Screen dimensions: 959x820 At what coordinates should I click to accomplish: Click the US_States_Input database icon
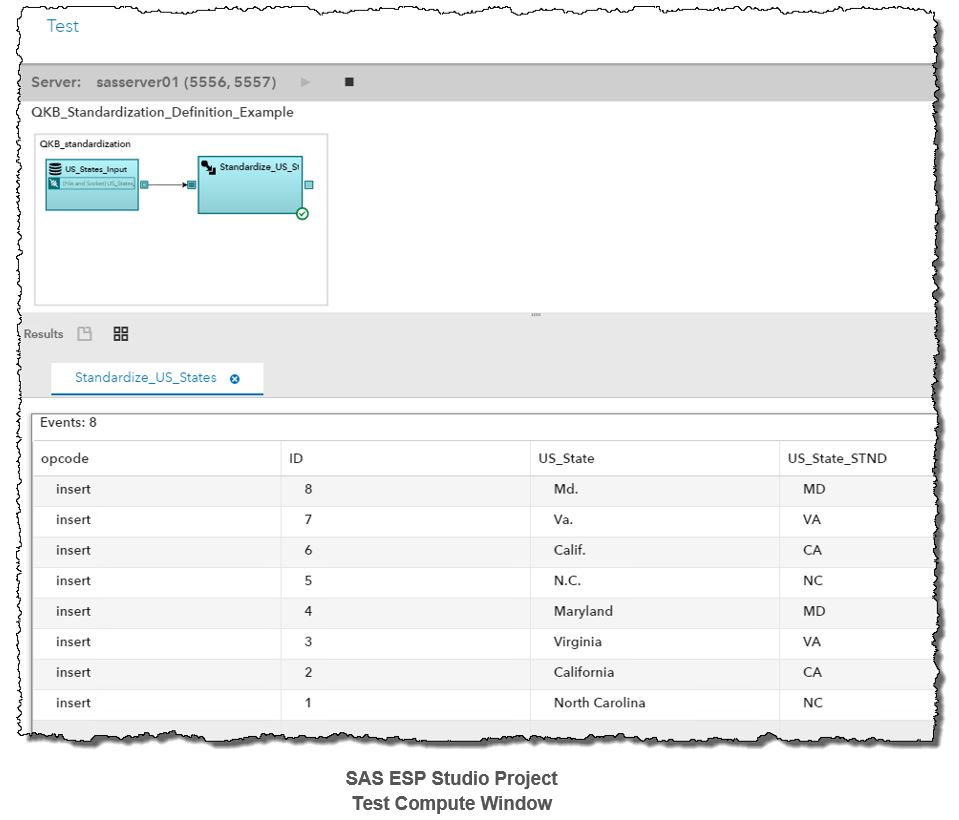pos(55,169)
